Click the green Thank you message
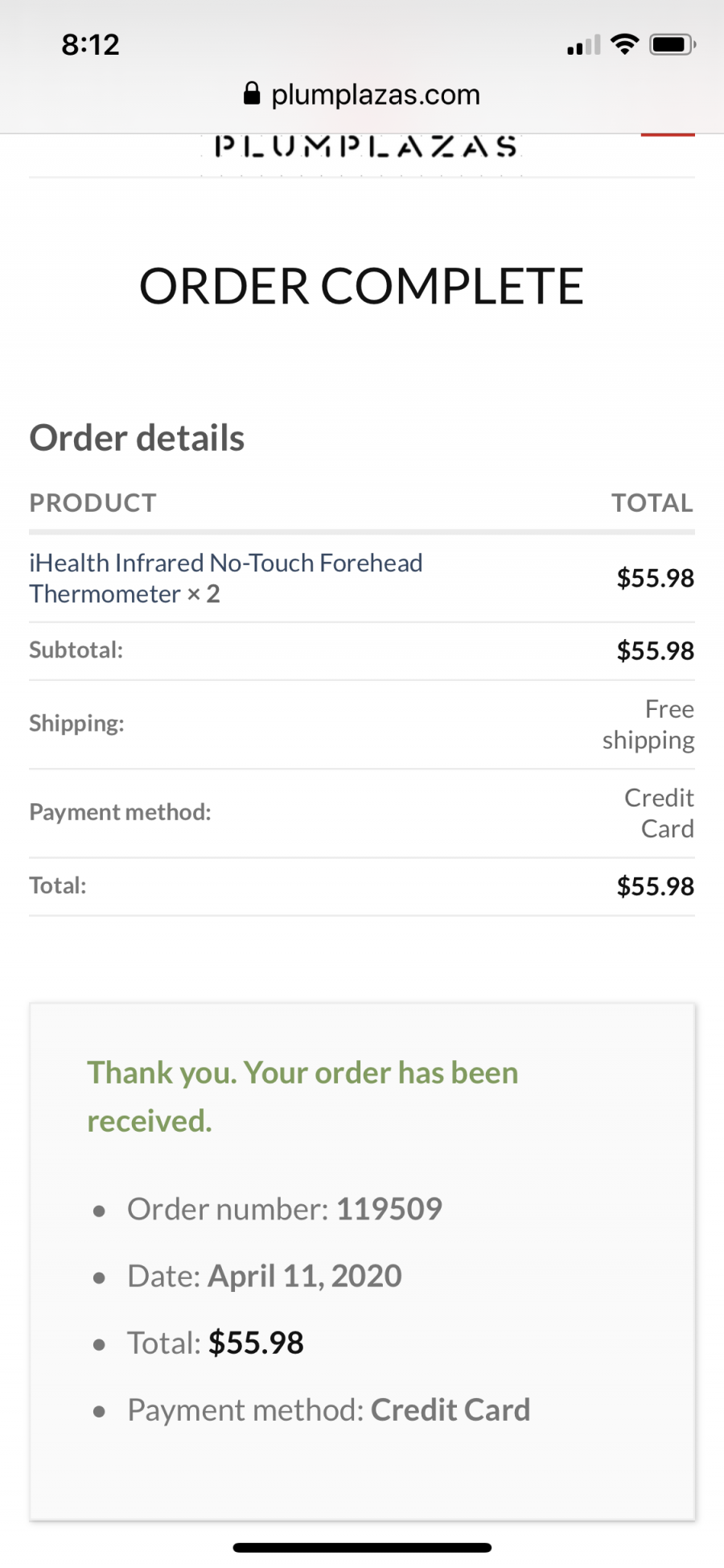Image resolution: width=724 pixels, height=1568 pixels. (x=302, y=1096)
